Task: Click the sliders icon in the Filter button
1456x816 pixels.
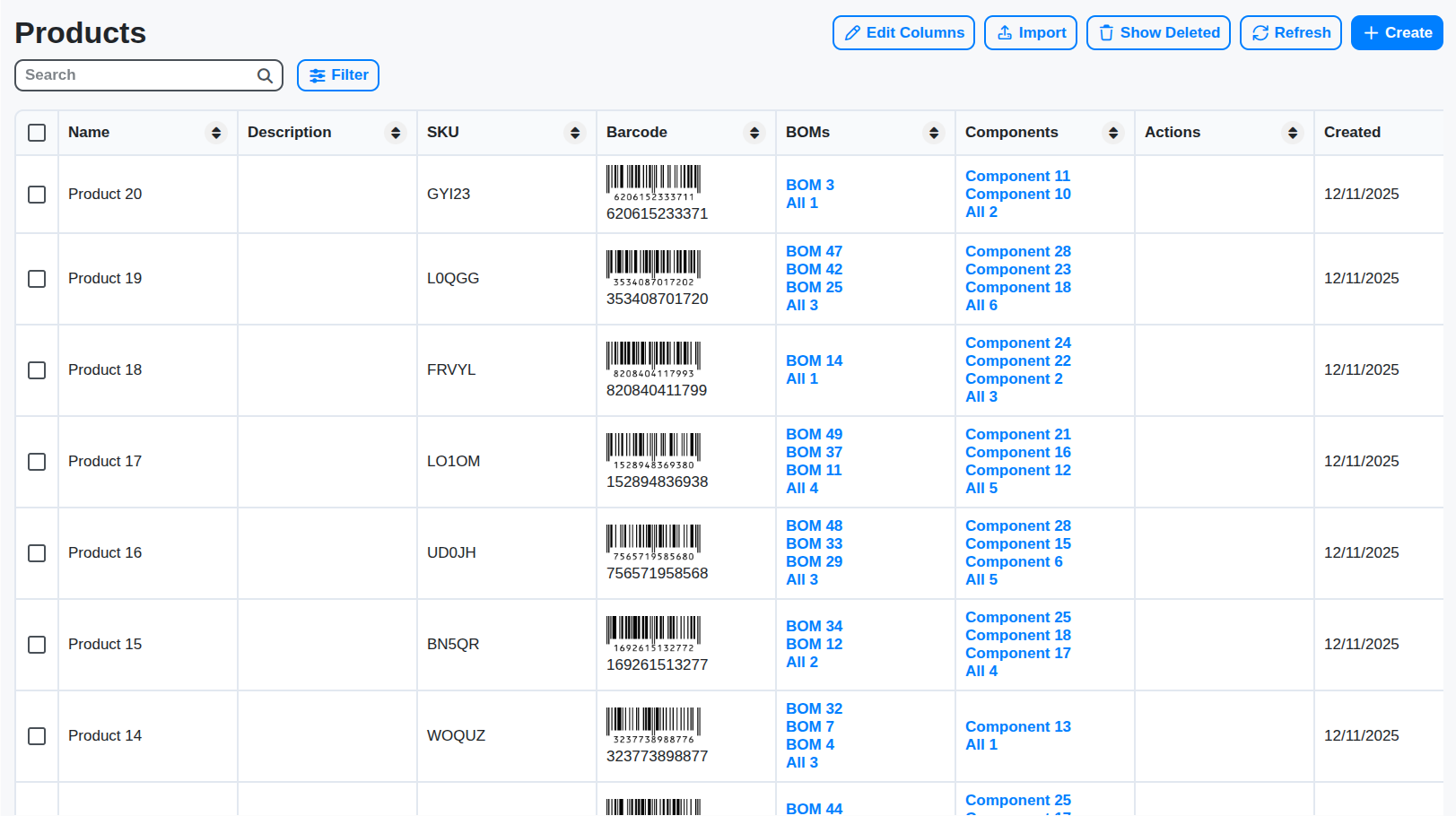Action: pyautogui.click(x=317, y=75)
